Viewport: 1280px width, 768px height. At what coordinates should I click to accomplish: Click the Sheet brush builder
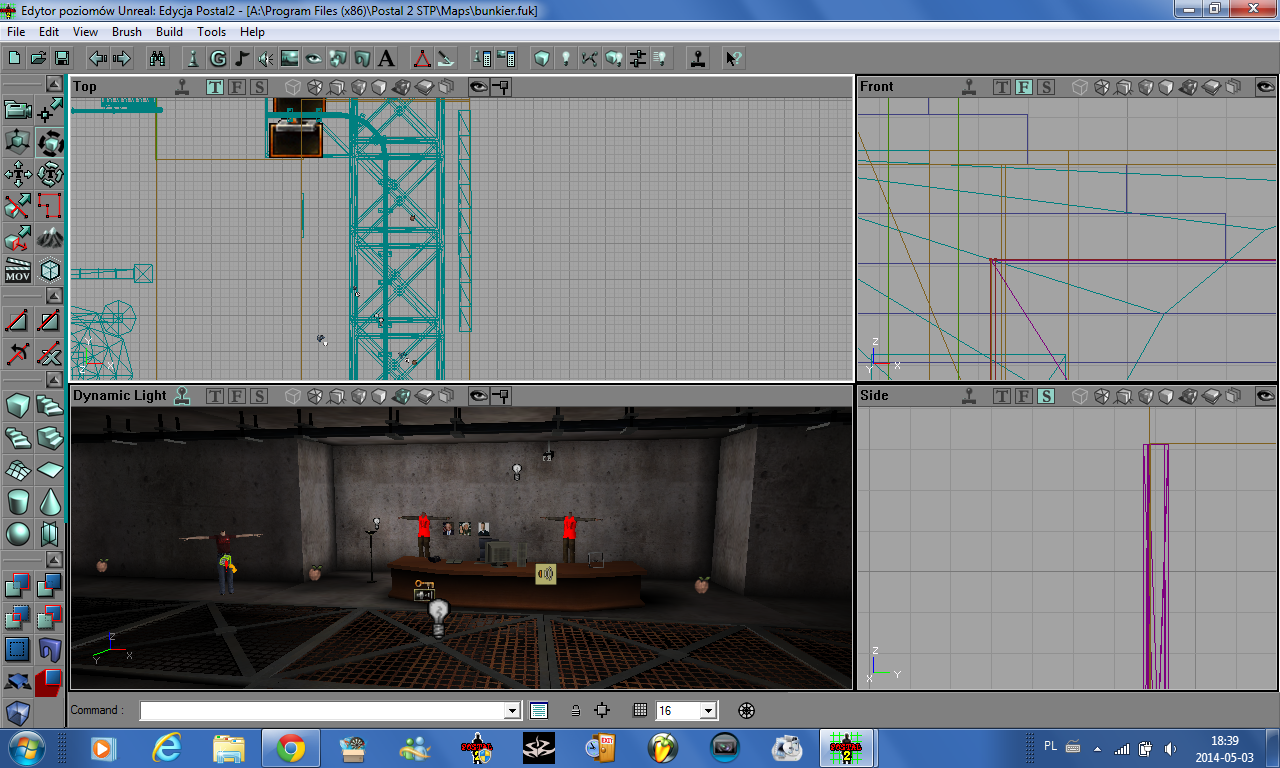[x=49, y=469]
